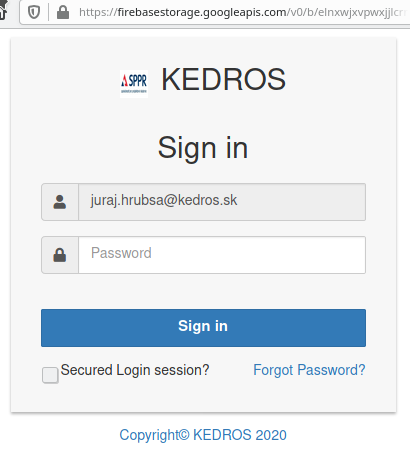Click the 'Secured Login session?' label

135,370
